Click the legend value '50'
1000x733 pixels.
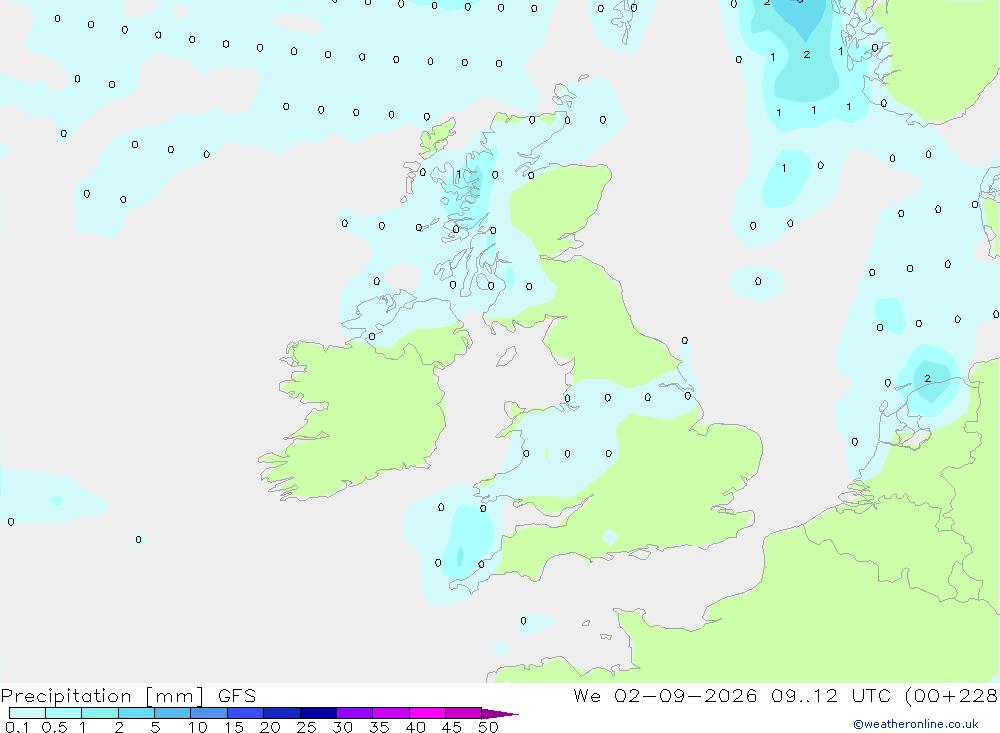click(x=488, y=727)
